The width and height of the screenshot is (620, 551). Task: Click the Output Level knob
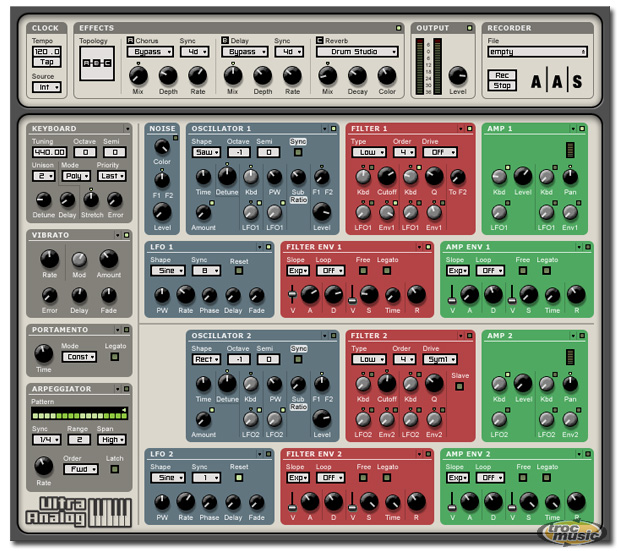457,76
